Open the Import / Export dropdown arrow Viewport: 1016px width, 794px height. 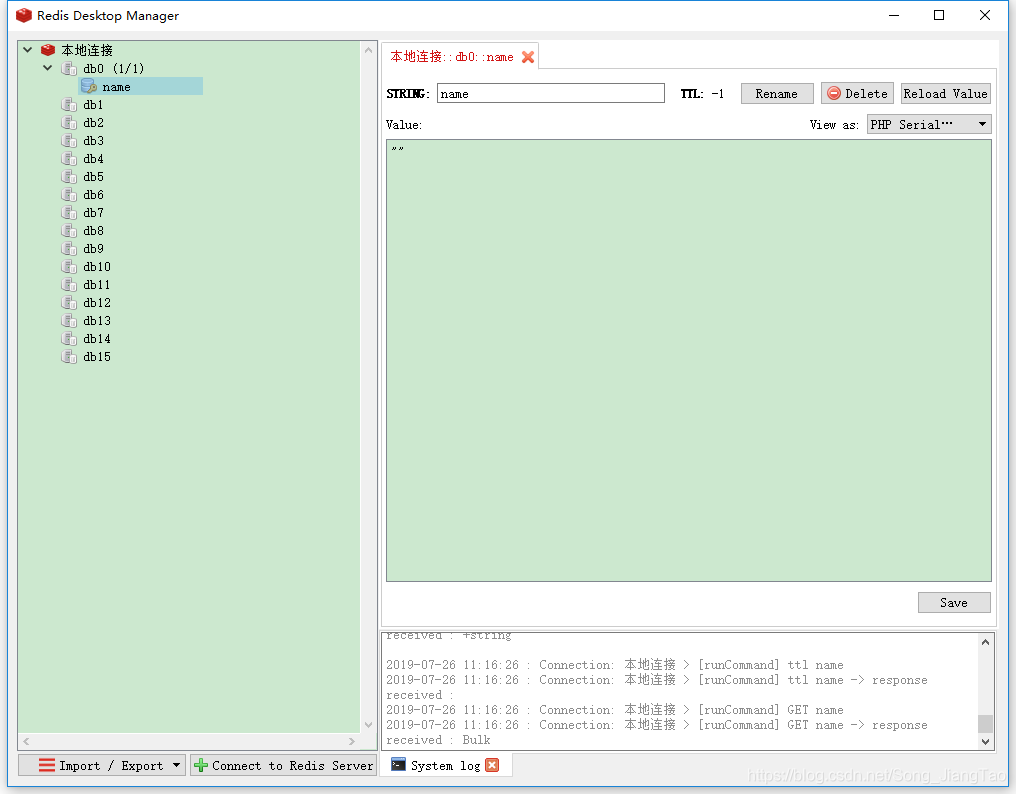176,765
